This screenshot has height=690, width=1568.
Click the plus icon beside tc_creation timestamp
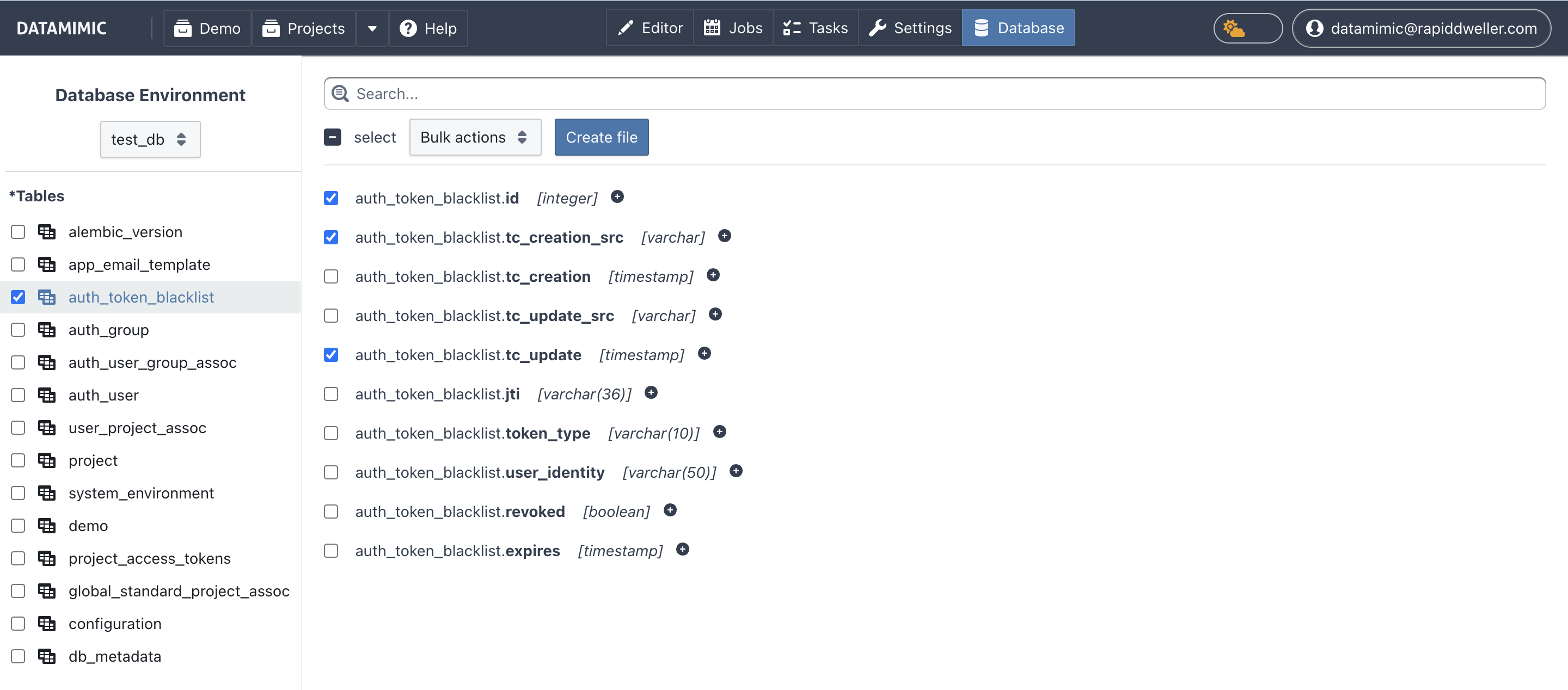(x=713, y=275)
